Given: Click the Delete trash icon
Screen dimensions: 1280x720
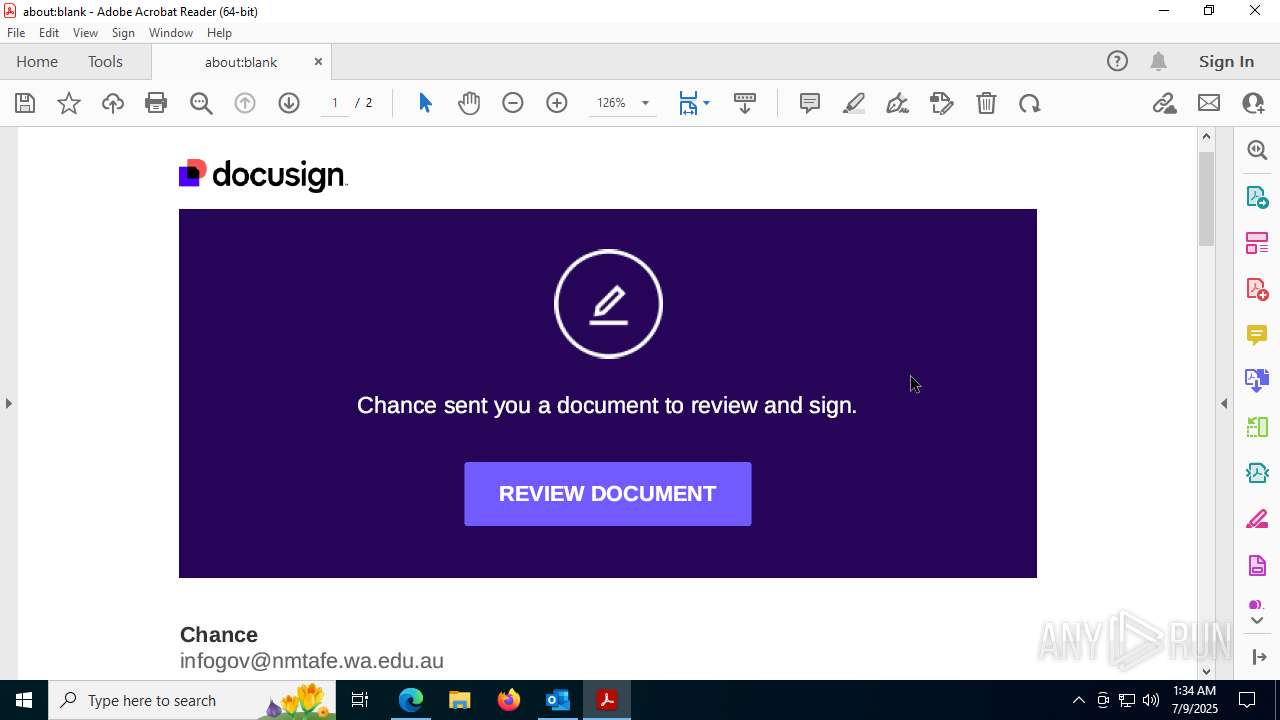Looking at the screenshot, I should [x=986, y=103].
